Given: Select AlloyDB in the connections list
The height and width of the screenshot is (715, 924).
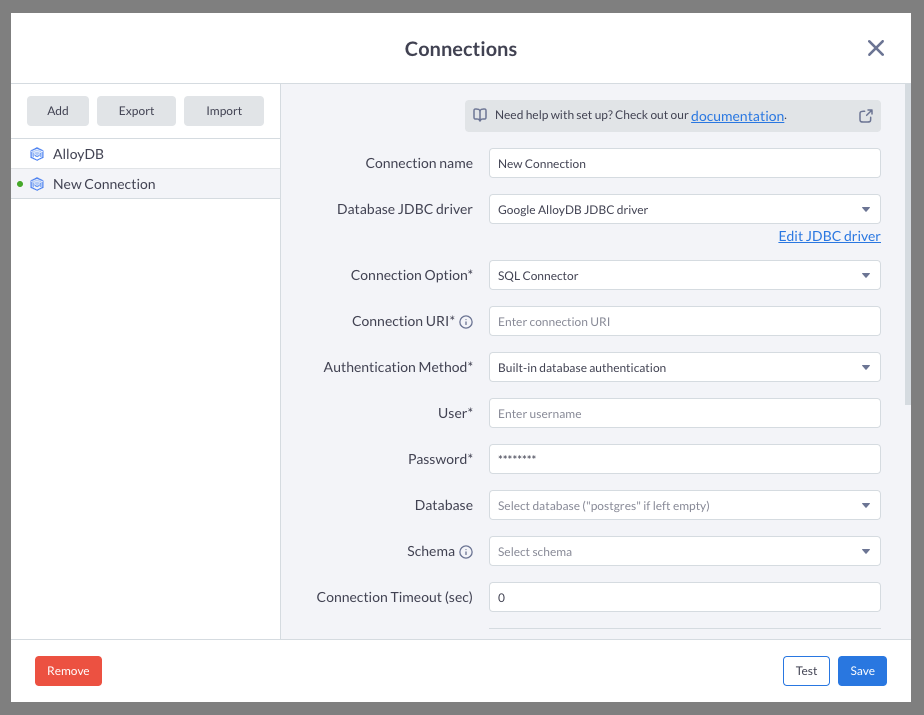Looking at the screenshot, I should pyautogui.click(x=146, y=154).
